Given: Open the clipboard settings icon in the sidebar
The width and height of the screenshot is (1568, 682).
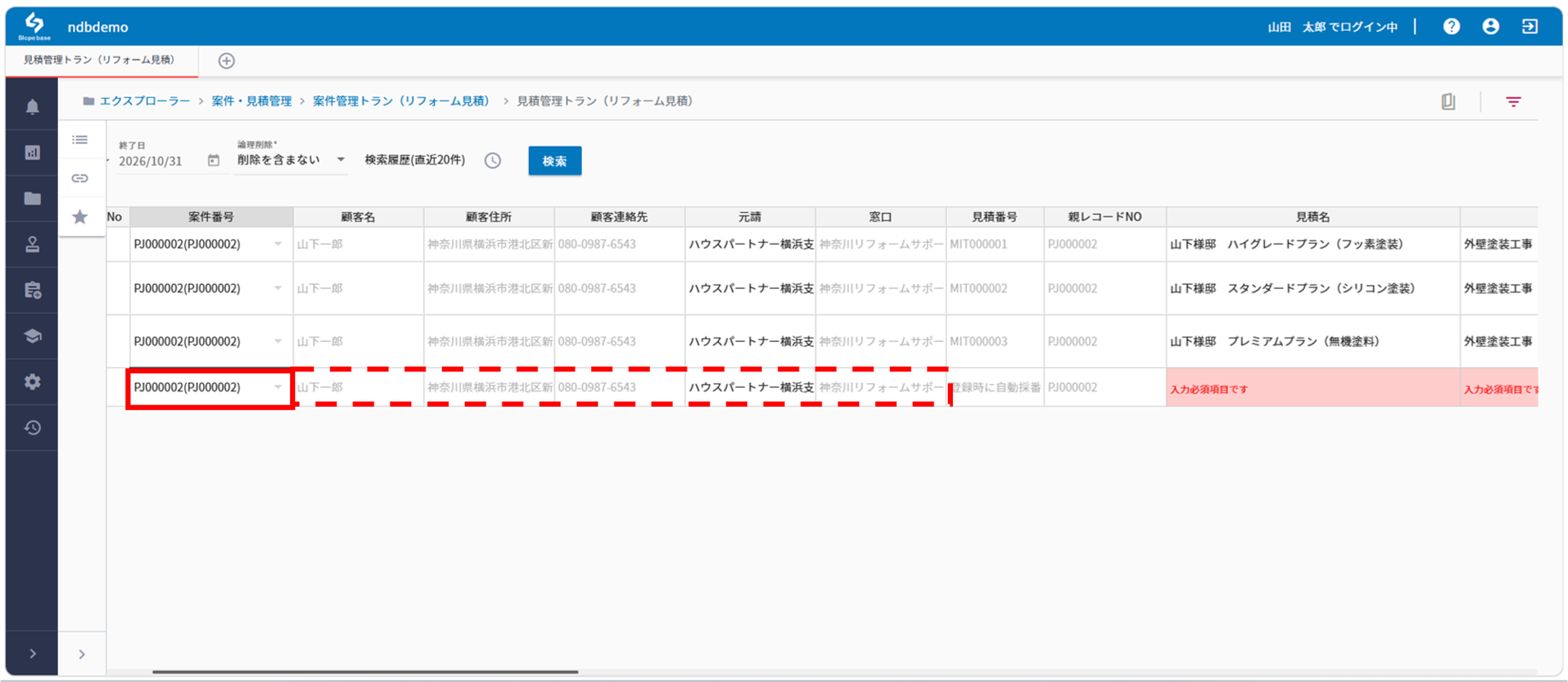Looking at the screenshot, I should click(32, 290).
